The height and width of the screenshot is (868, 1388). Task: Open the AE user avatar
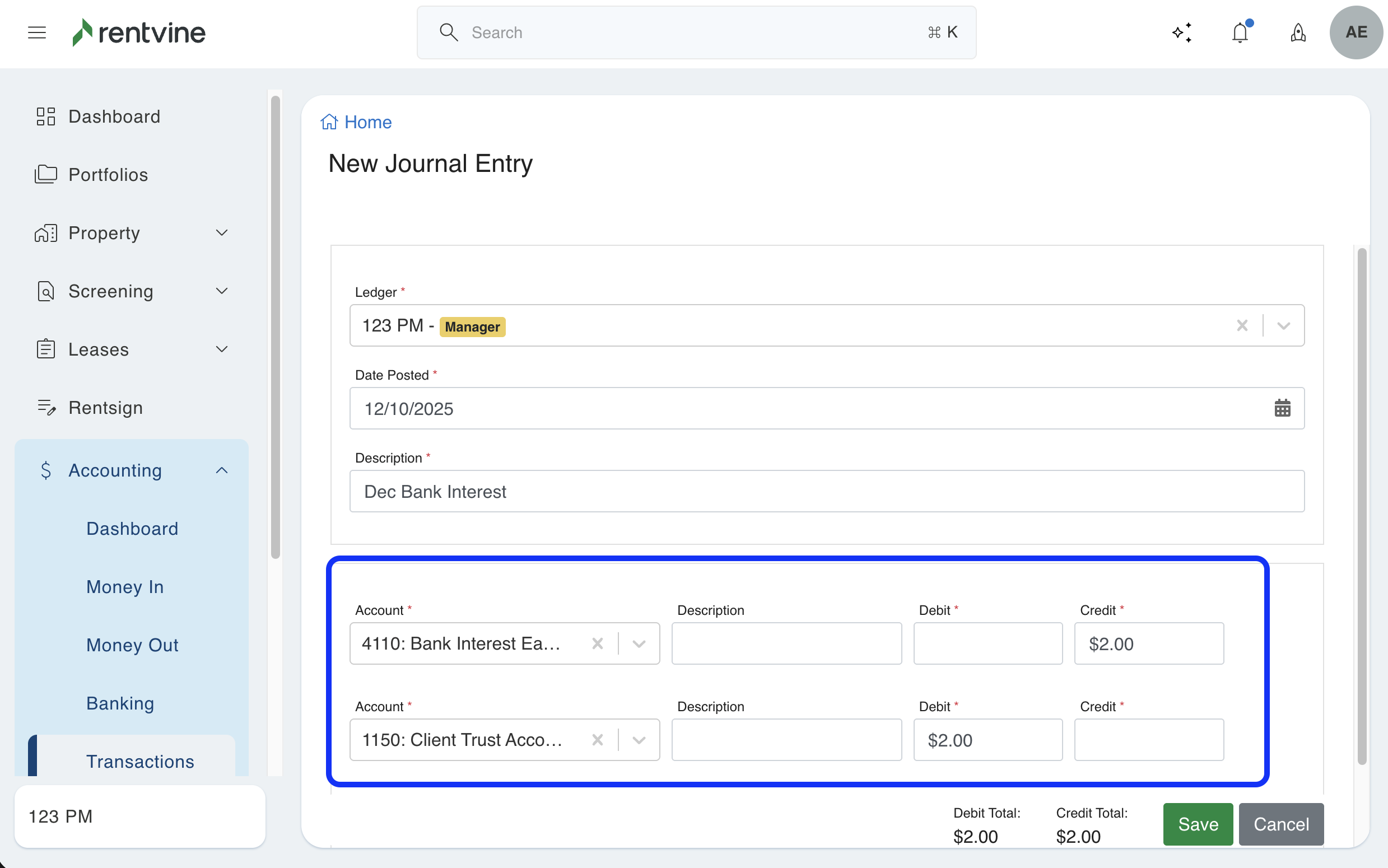pyautogui.click(x=1356, y=32)
